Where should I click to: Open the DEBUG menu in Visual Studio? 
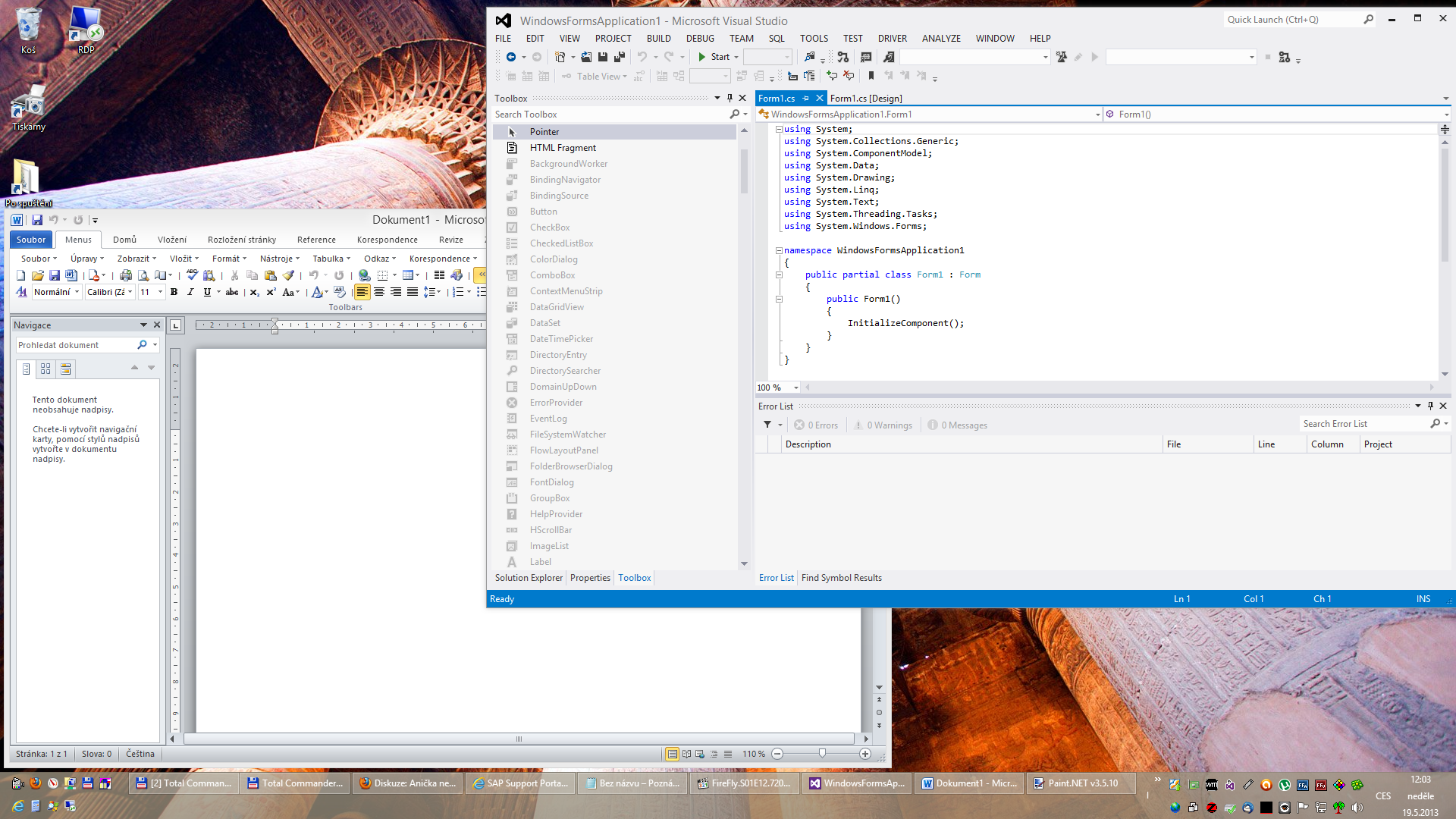tap(700, 38)
